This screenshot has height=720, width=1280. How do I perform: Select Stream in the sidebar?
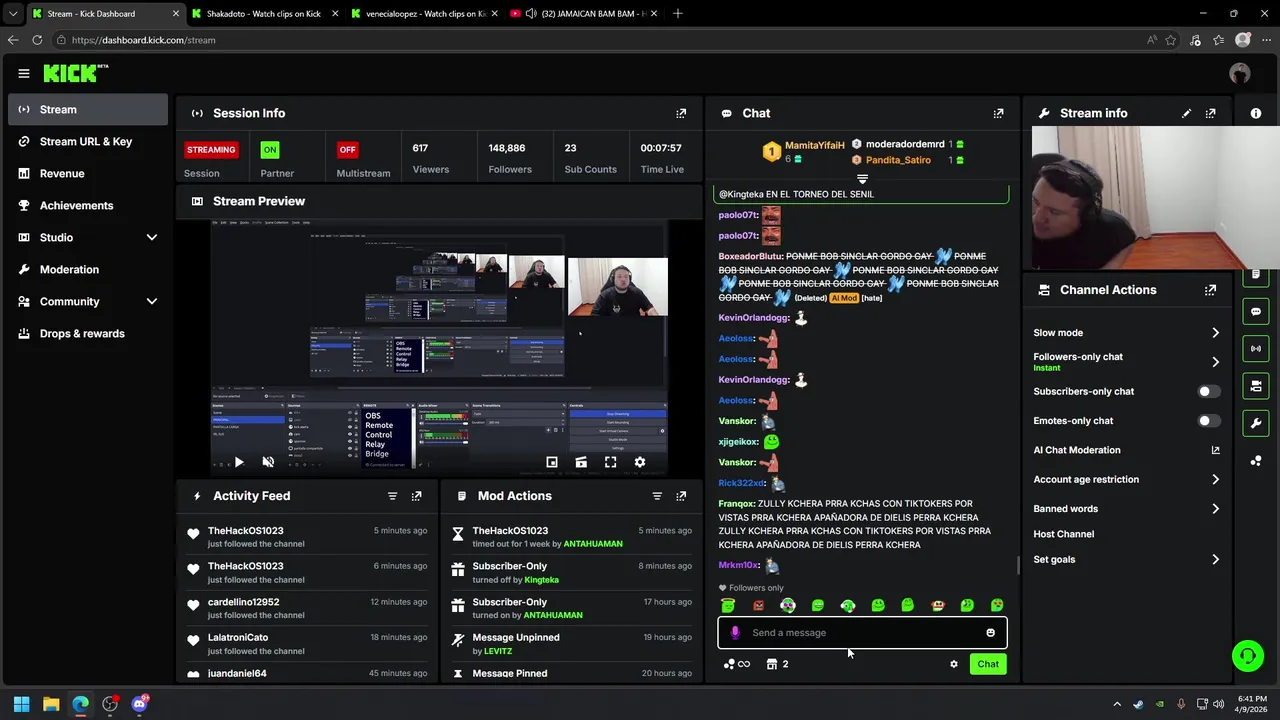88,109
